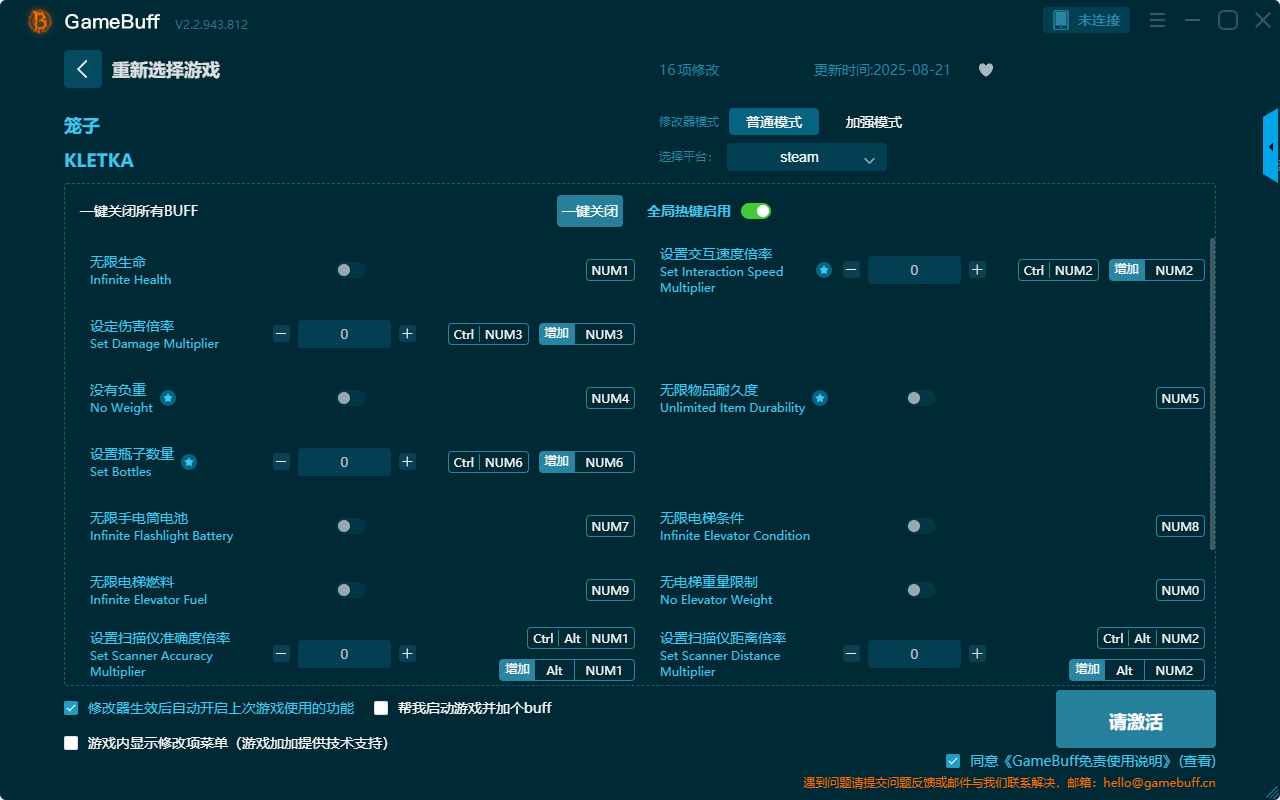Screen dimensions: 1280x800
Task: Click 增加 NUM2 hotkey for interaction speed
Action: [x=1157, y=270]
